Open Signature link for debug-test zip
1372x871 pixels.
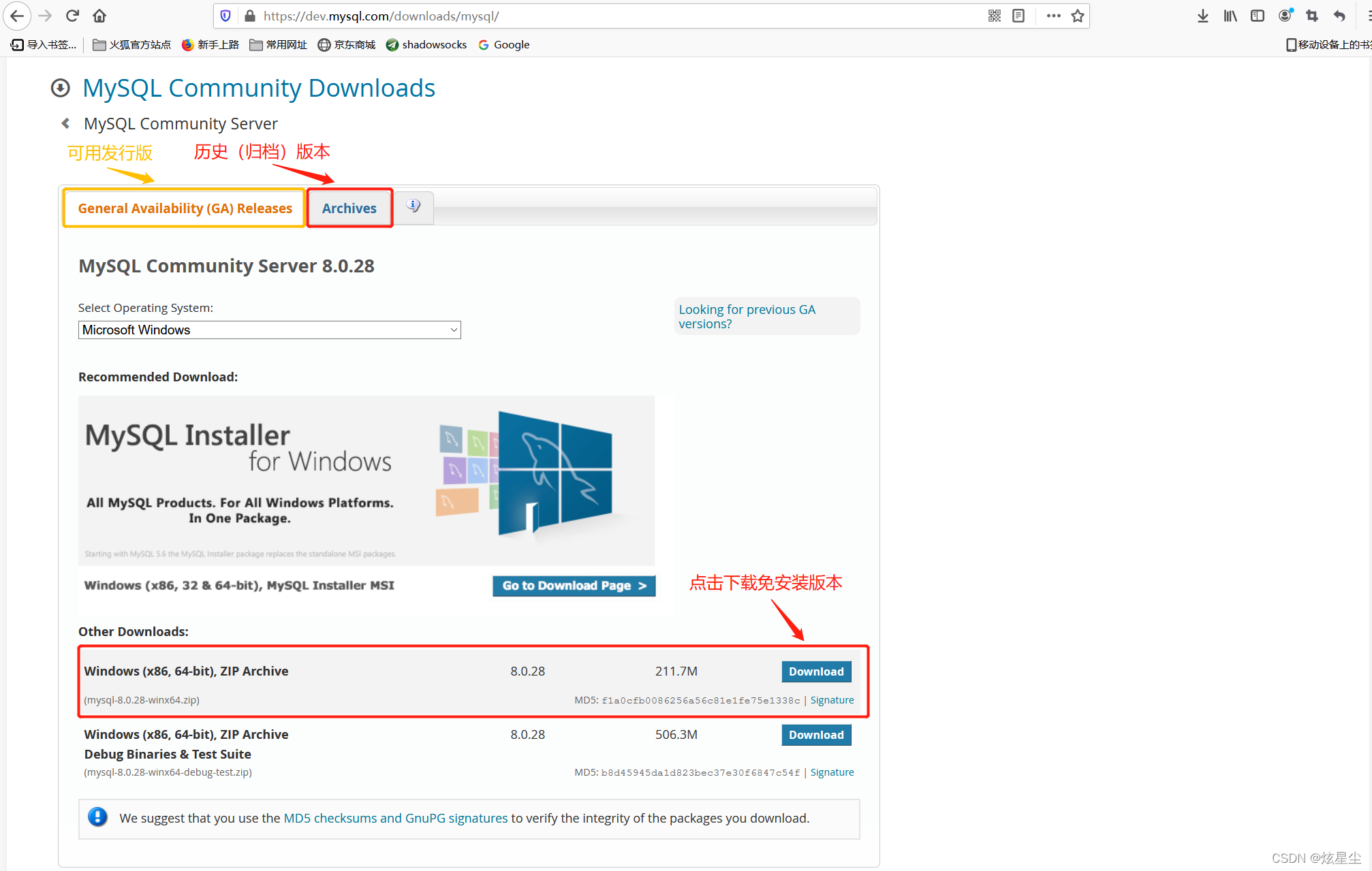click(832, 772)
